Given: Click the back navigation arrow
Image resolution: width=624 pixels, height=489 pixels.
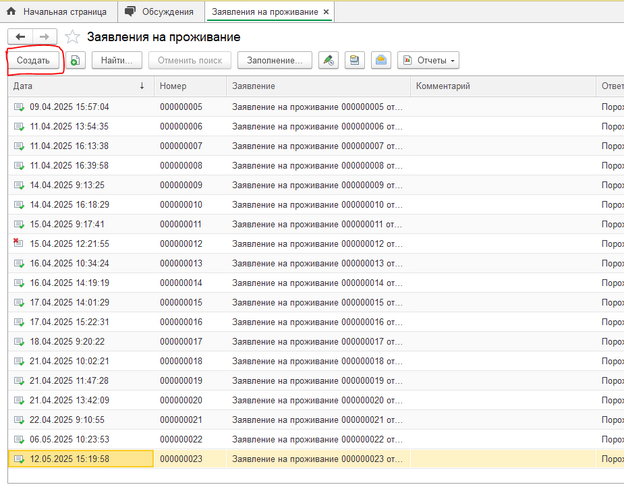Looking at the screenshot, I should [20, 37].
